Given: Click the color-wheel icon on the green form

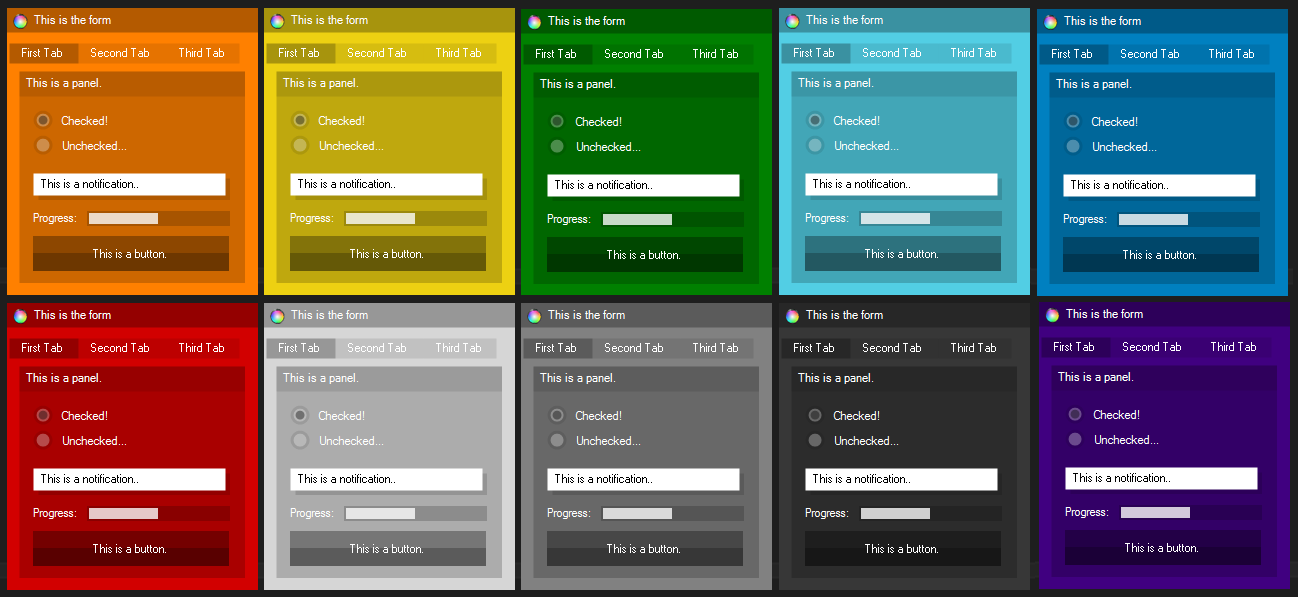Looking at the screenshot, I should pos(534,21).
